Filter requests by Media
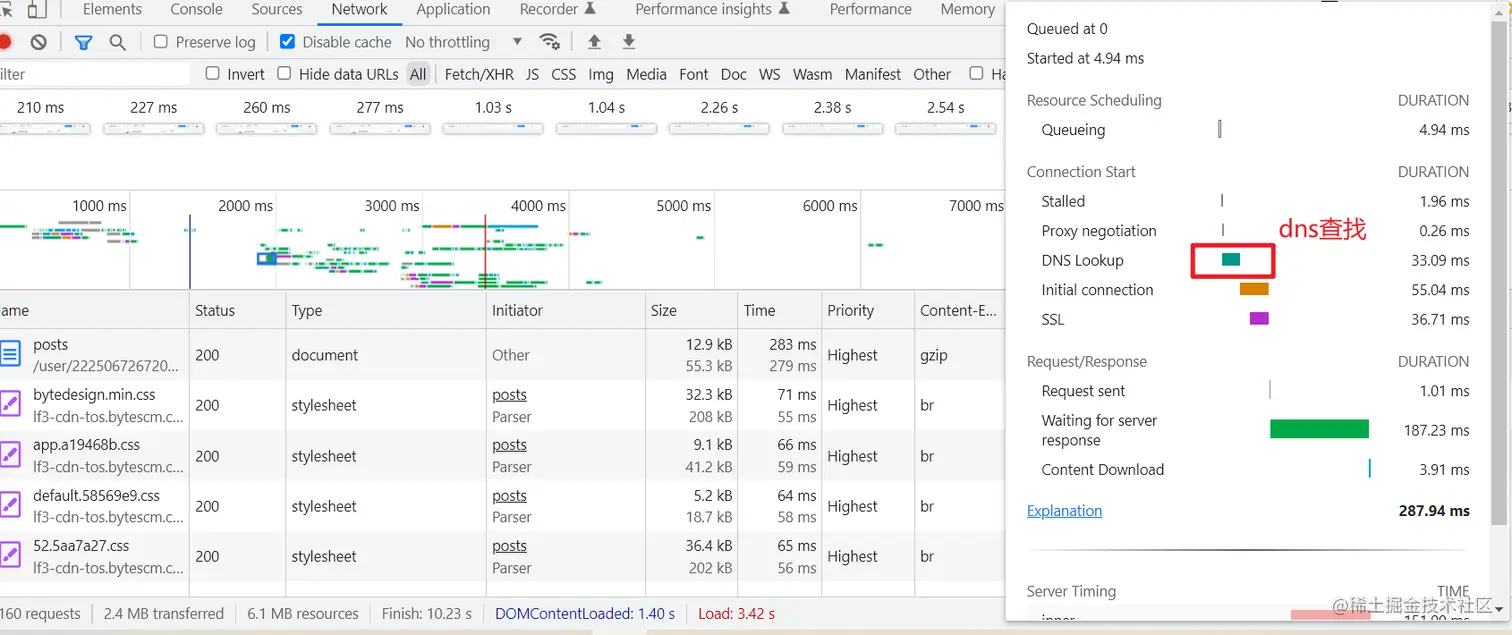The image size is (1512, 635). tap(646, 74)
